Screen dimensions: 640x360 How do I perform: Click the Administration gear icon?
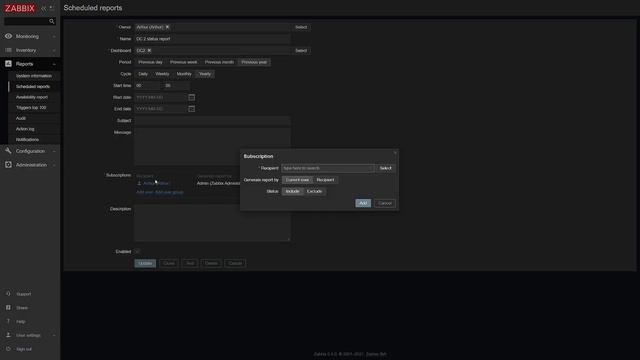[x=8, y=165]
